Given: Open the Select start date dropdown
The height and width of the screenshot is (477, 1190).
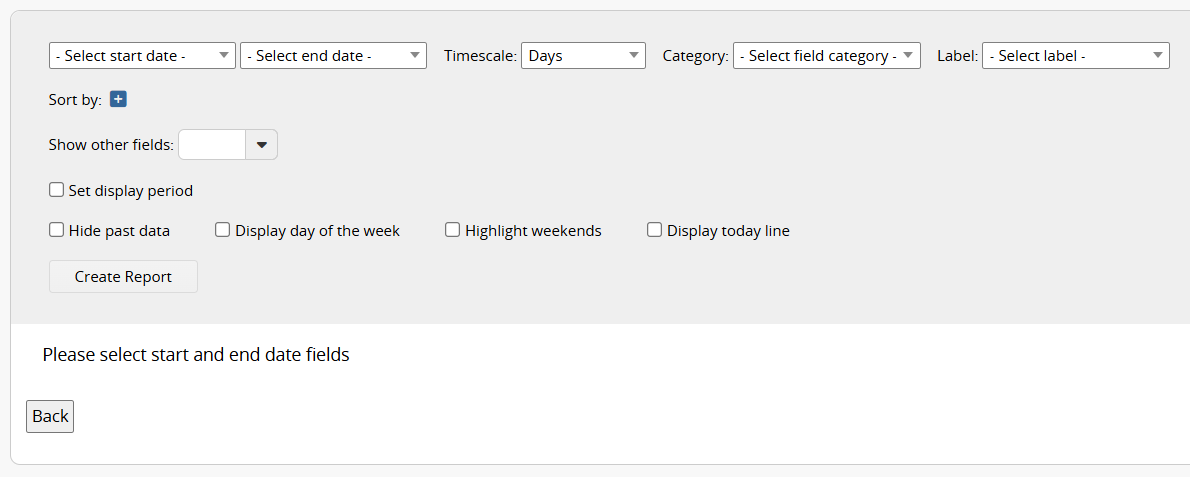Looking at the screenshot, I should [x=142, y=56].
